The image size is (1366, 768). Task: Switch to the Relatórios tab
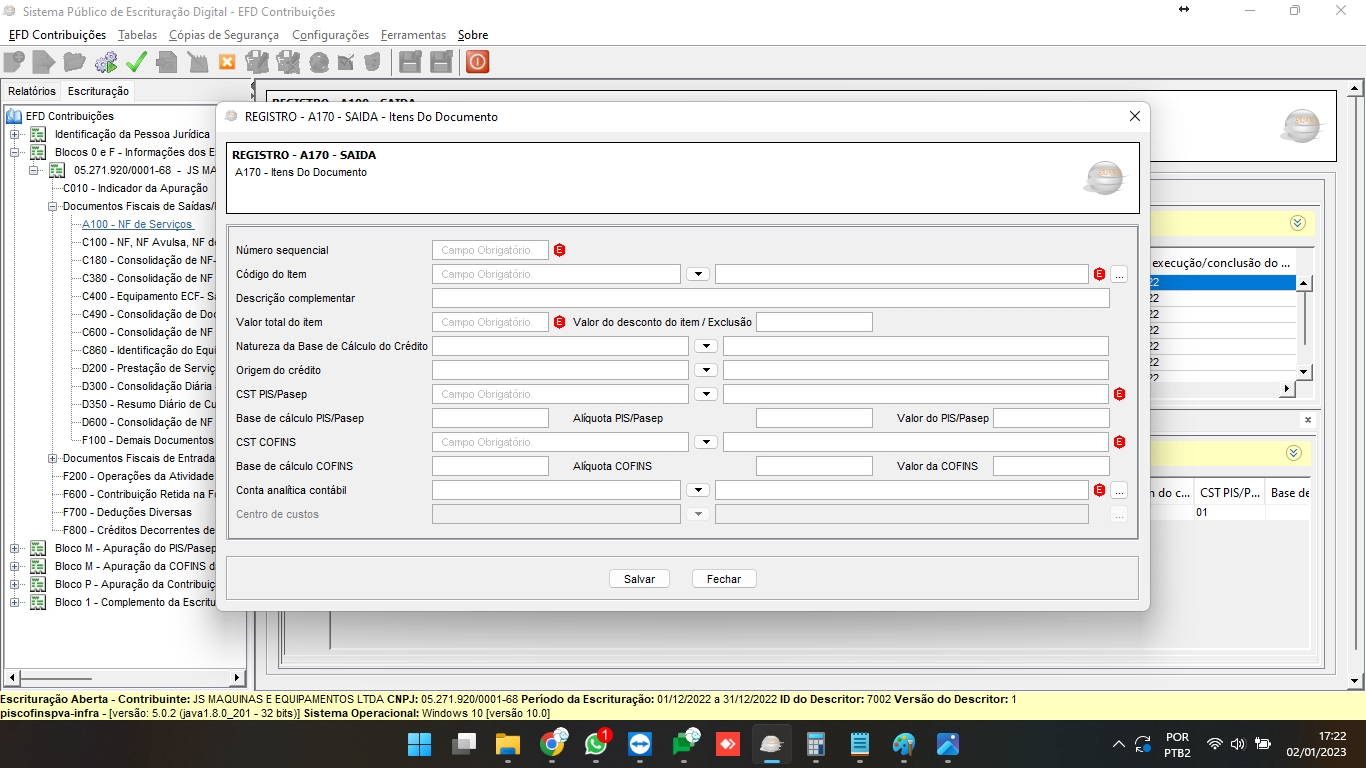[x=32, y=91]
